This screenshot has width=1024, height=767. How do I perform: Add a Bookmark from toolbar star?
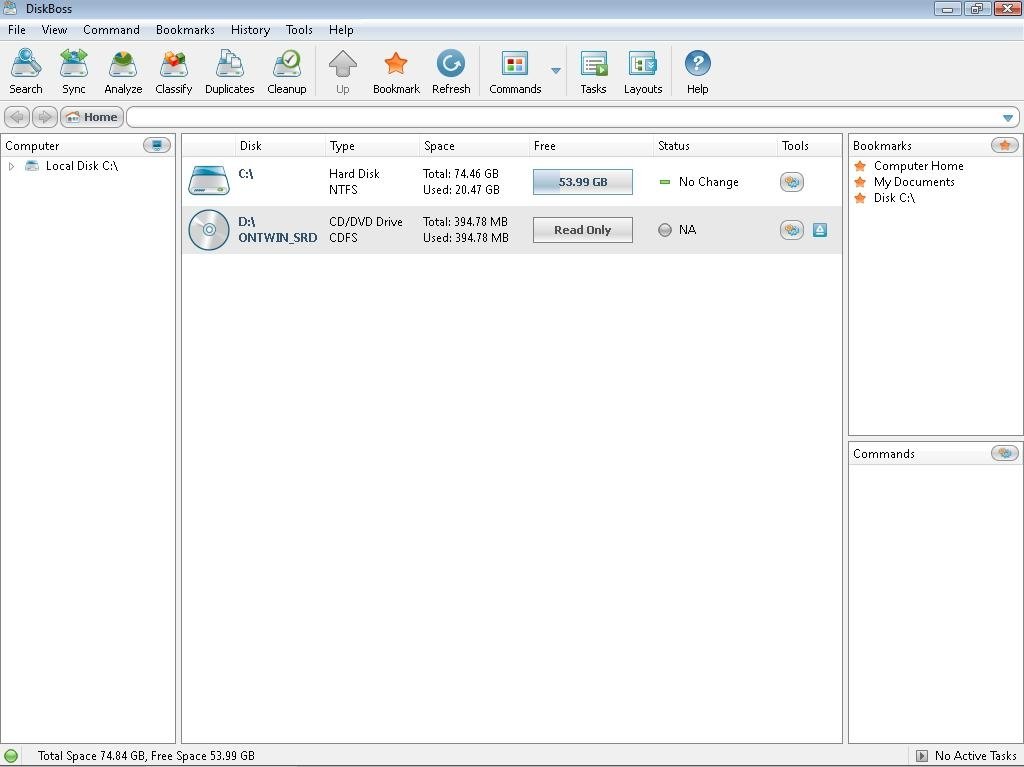coord(396,72)
